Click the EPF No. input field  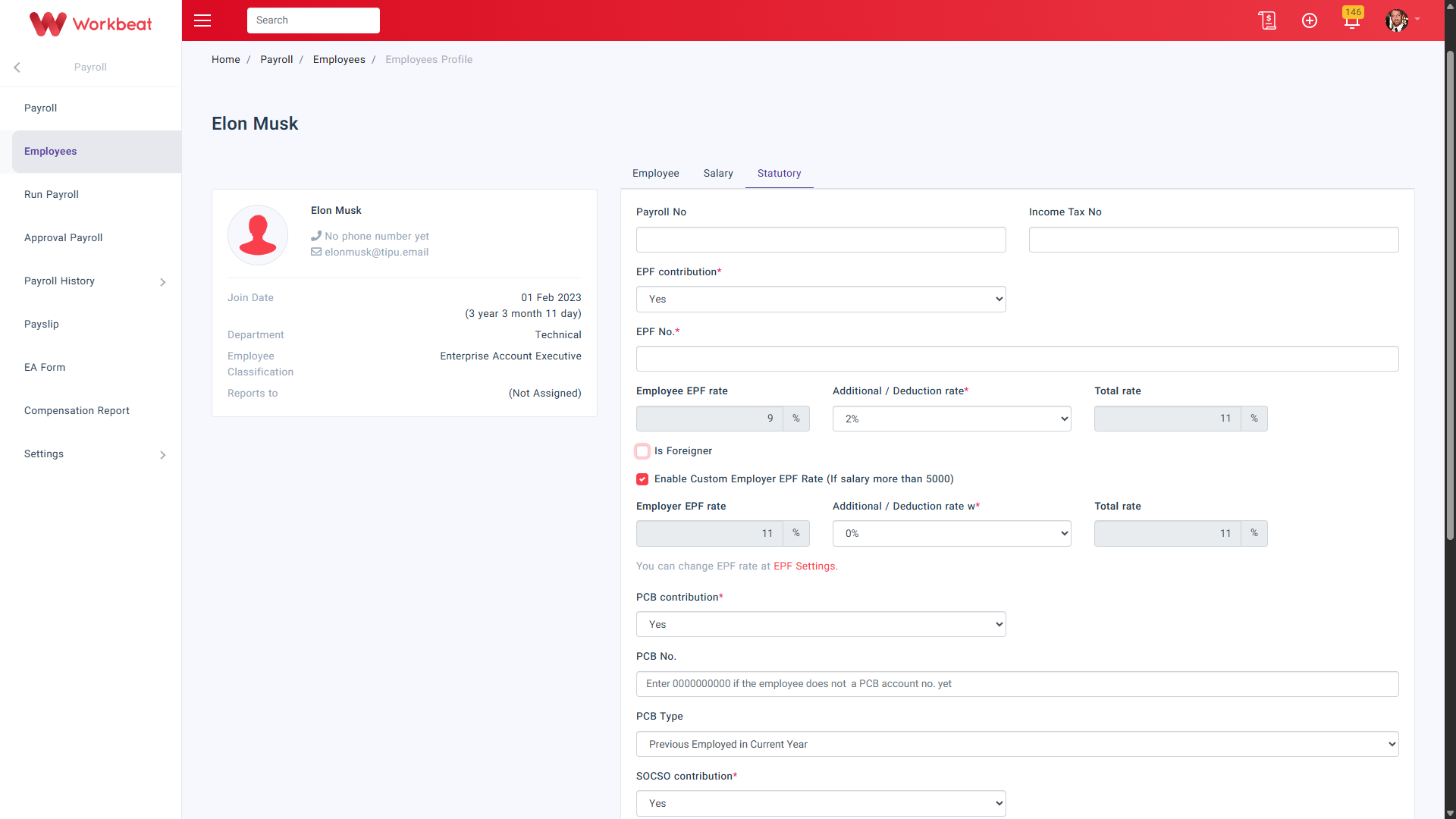[1017, 359]
